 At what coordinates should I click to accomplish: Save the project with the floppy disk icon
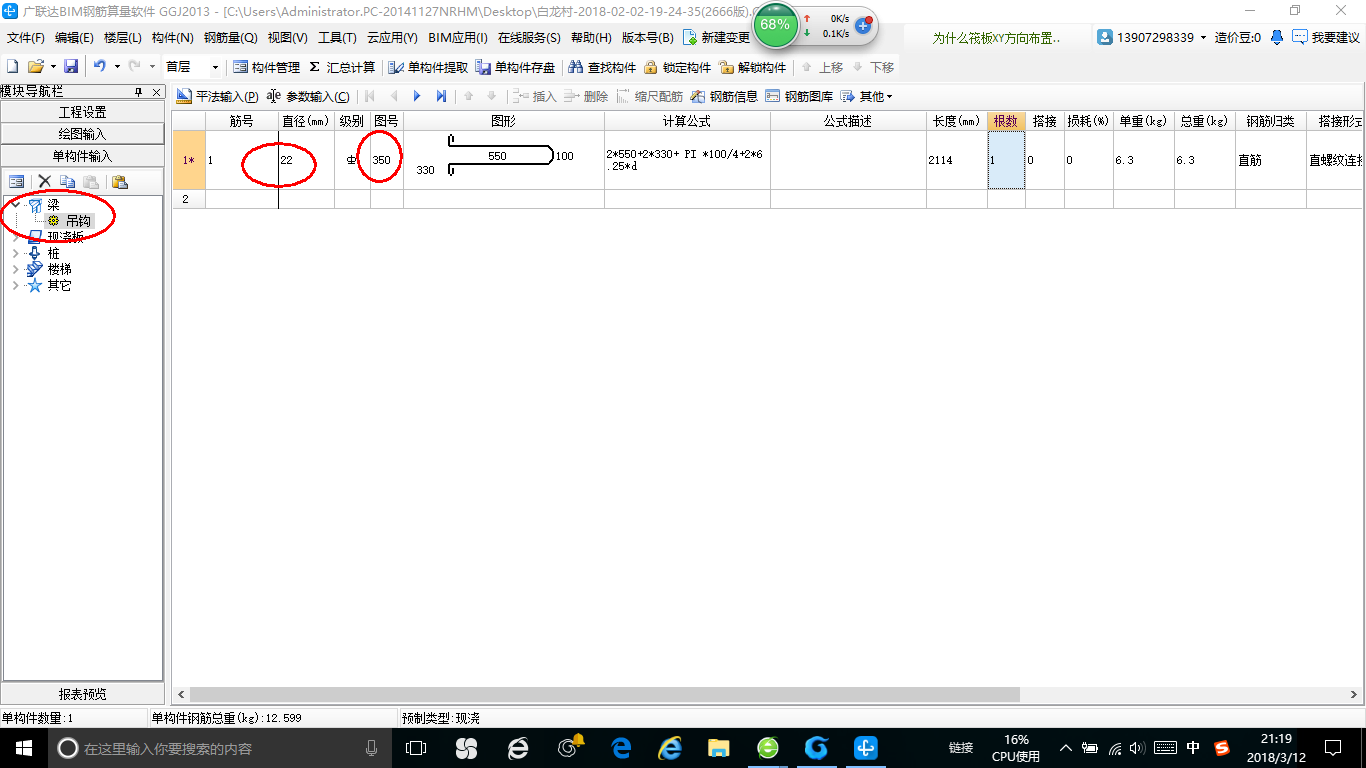[71, 67]
